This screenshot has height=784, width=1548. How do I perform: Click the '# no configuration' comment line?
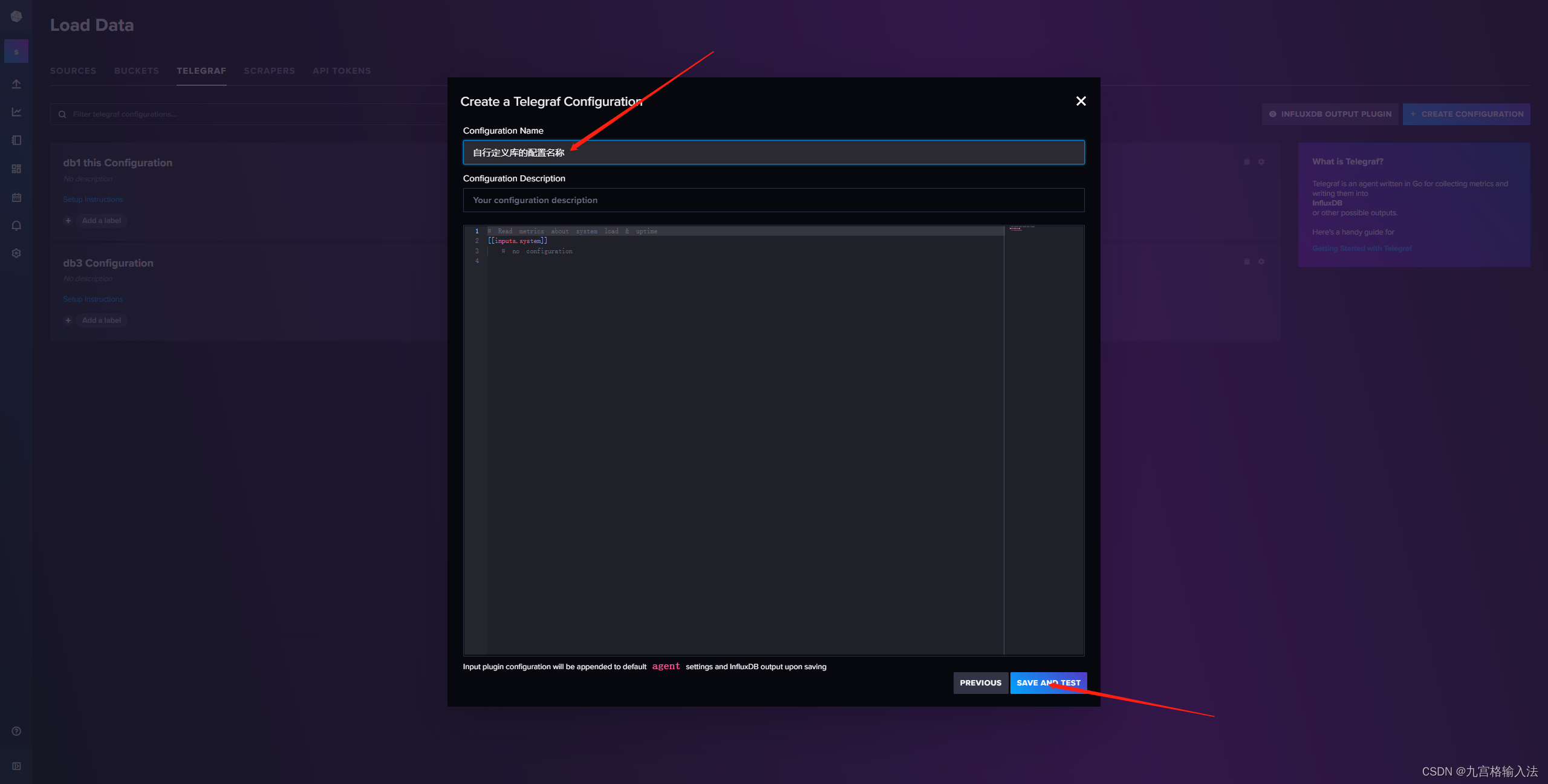click(x=537, y=251)
